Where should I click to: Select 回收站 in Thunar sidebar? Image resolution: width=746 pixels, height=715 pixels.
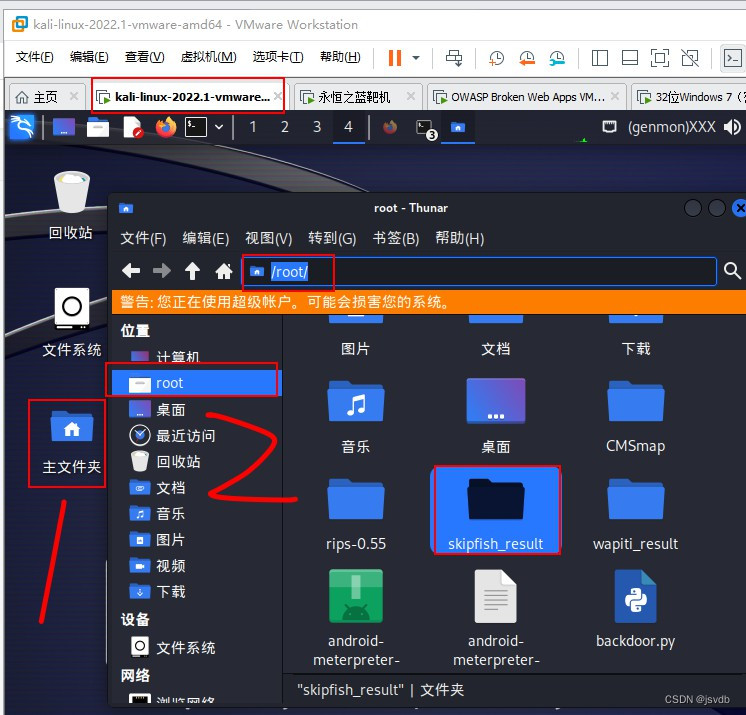click(x=195, y=461)
